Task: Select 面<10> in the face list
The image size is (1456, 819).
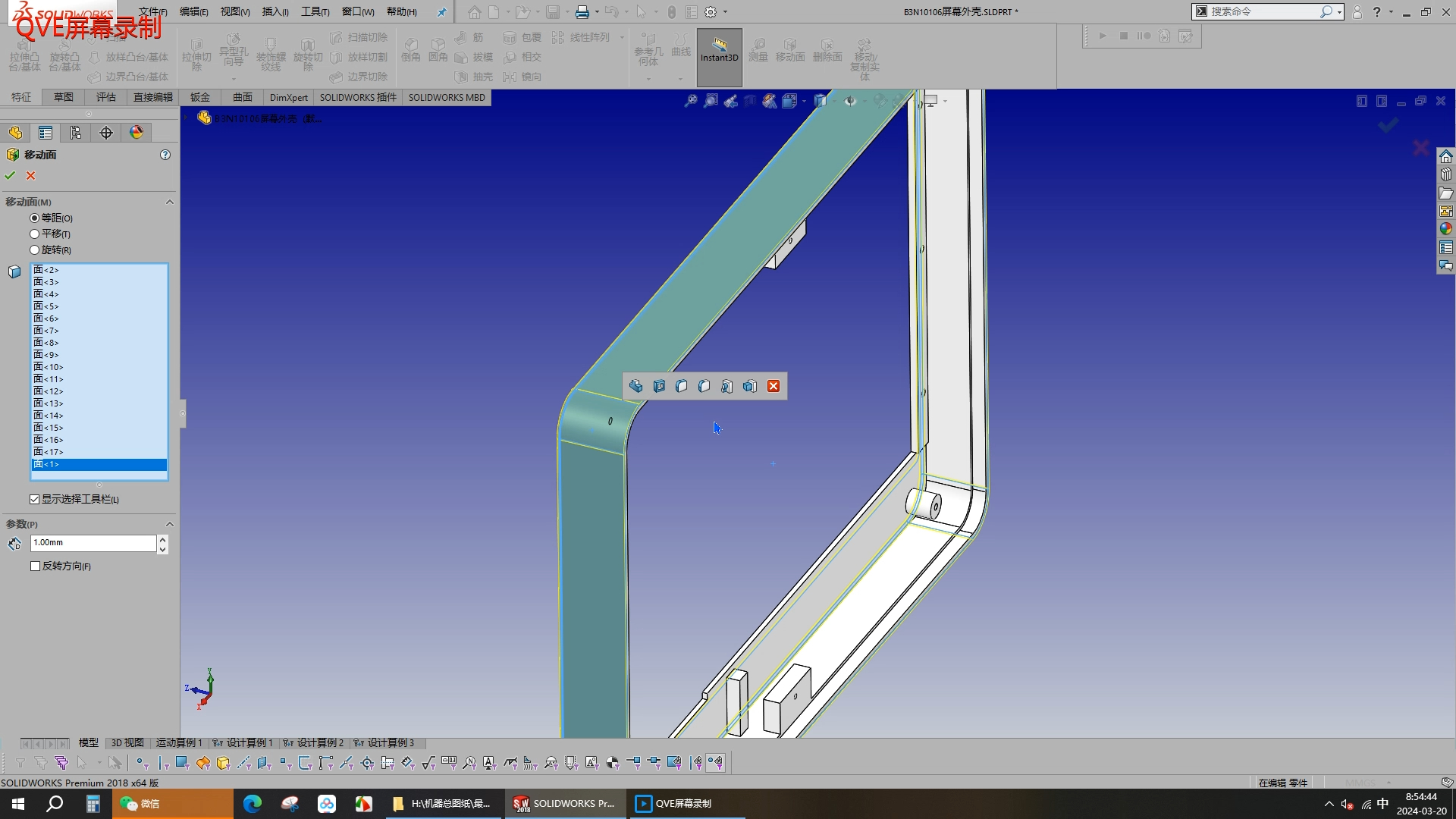Action: coord(49,367)
